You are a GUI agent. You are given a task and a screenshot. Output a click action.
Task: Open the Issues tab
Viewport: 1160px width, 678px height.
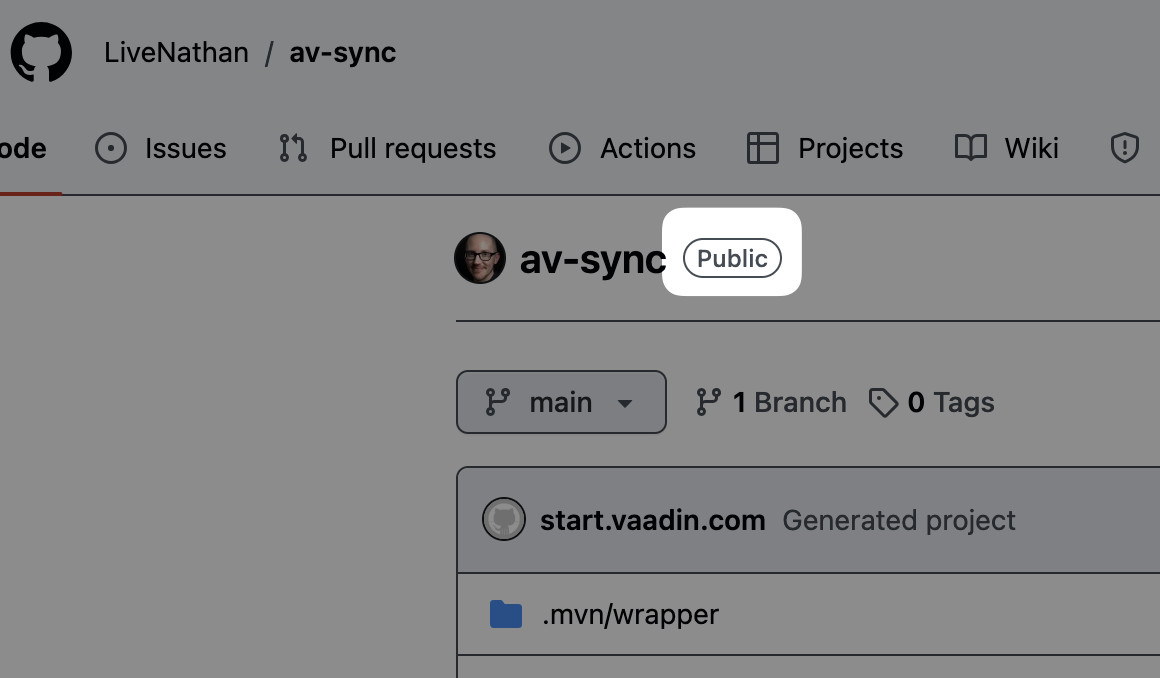(161, 149)
